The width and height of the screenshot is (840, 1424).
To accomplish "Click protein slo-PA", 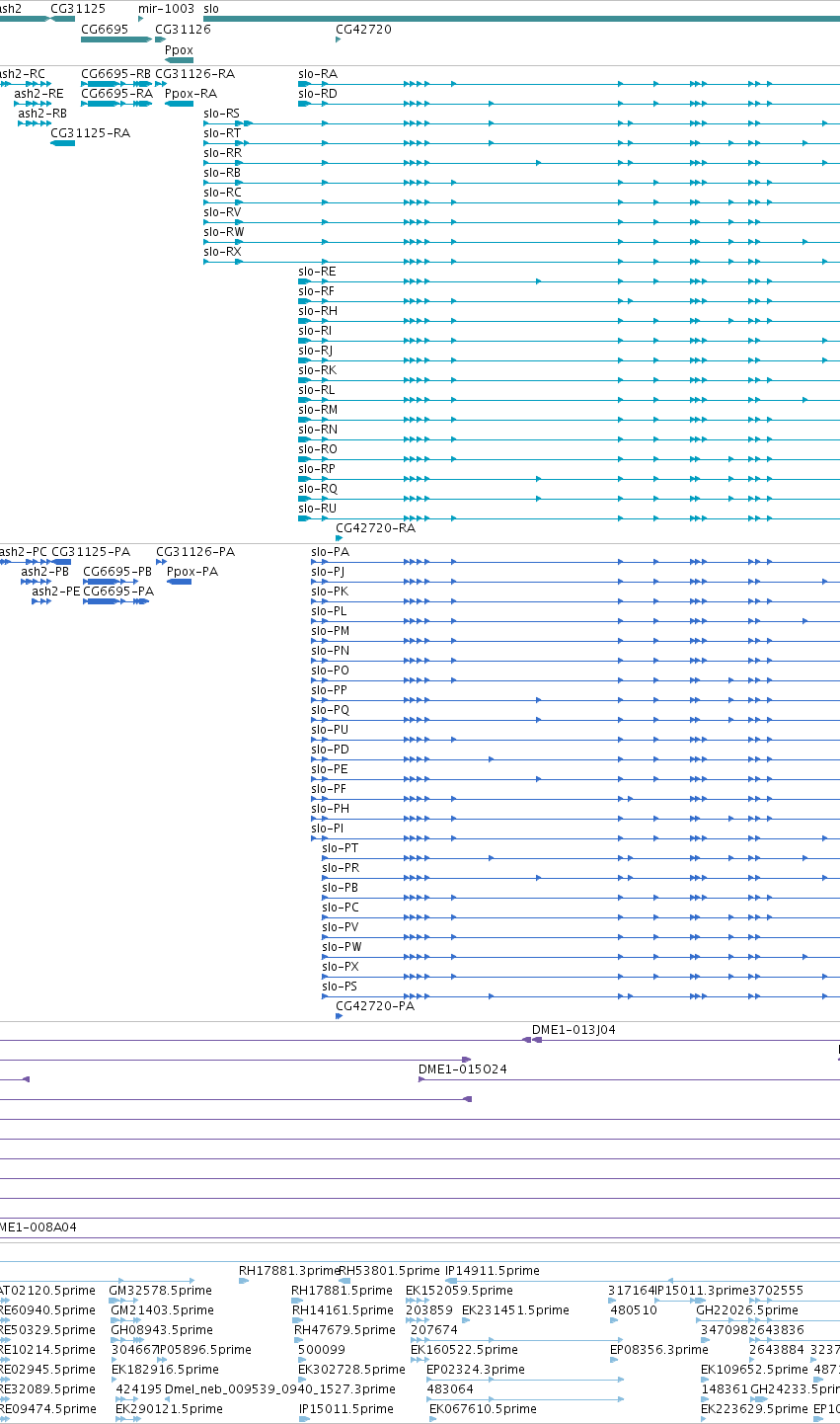I will pyautogui.click(x=330, y=552).
